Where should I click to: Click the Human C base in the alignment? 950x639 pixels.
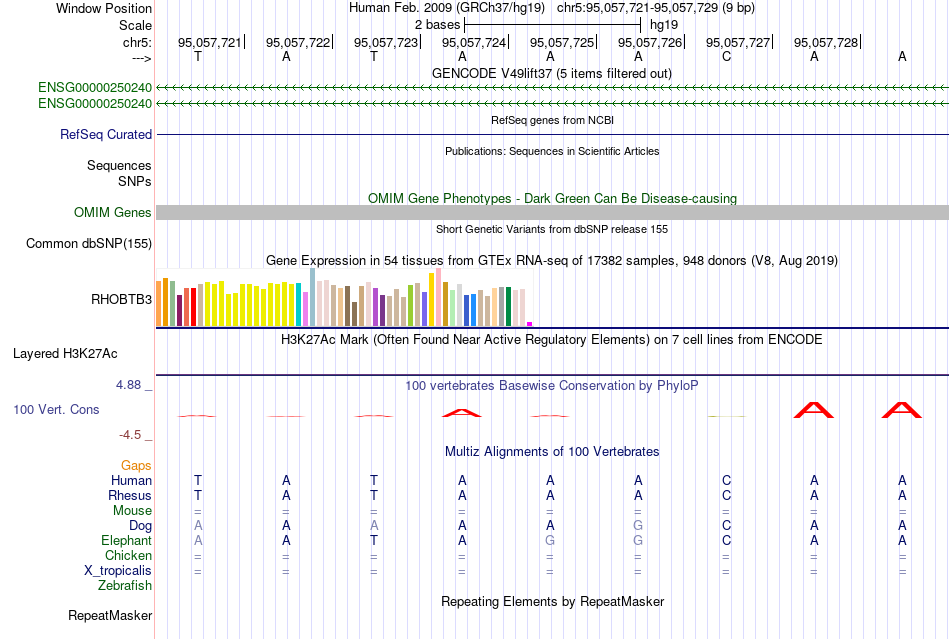[x=726, y=480]
